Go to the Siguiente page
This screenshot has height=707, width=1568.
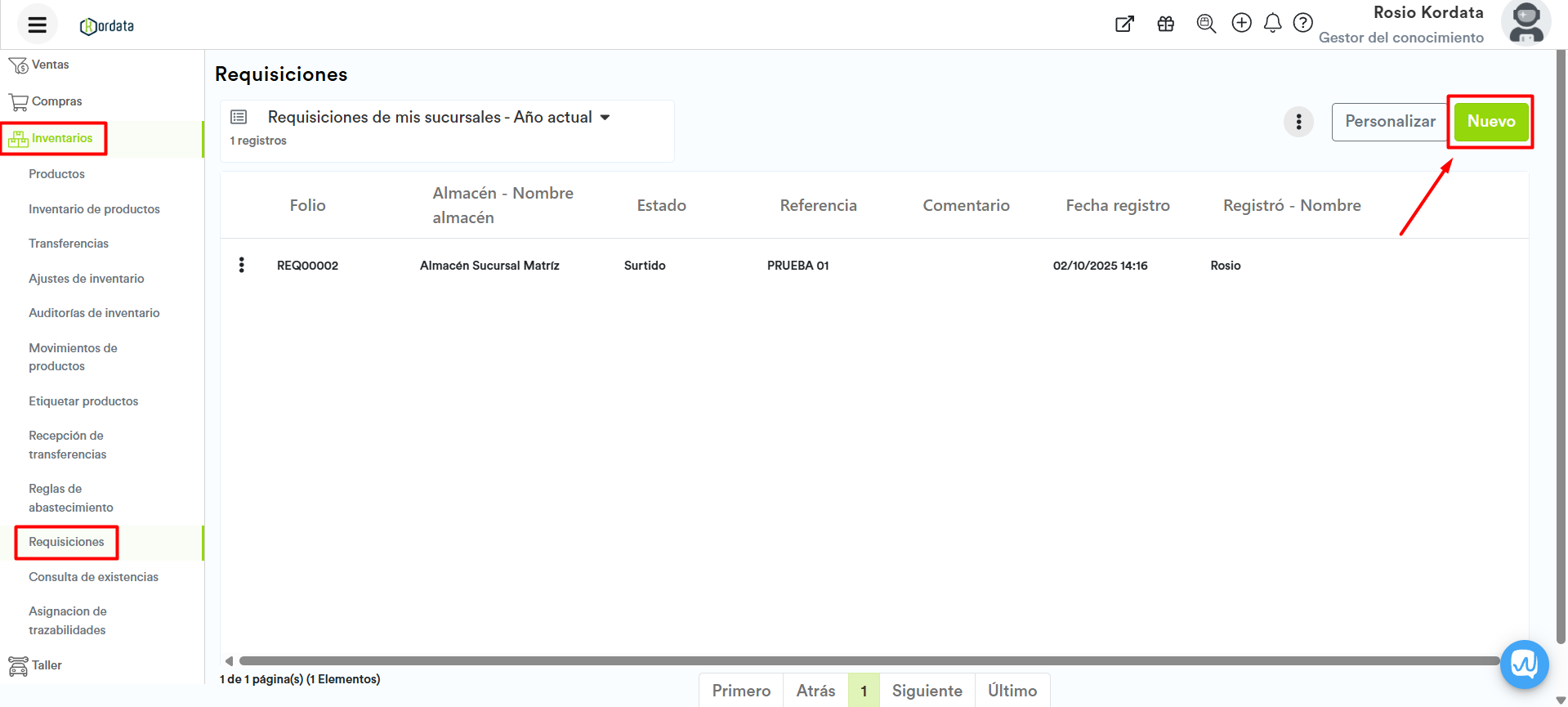tap(927, 691)
